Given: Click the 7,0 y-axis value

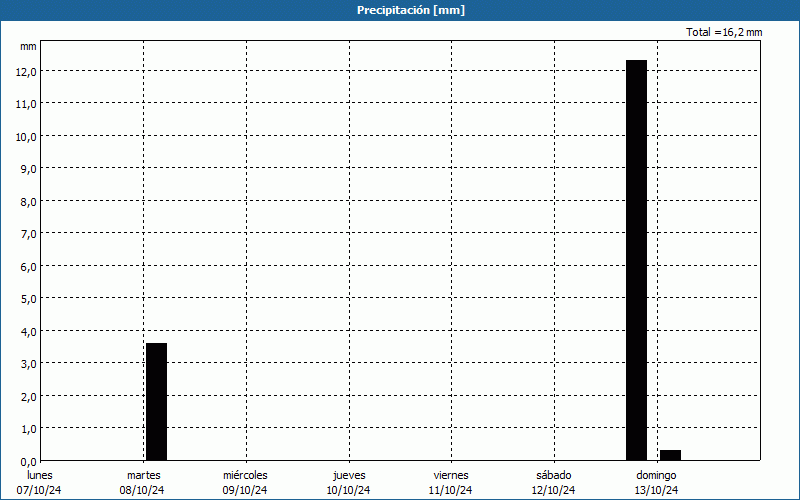Looking at the screenshot, I should pos(29,234).
